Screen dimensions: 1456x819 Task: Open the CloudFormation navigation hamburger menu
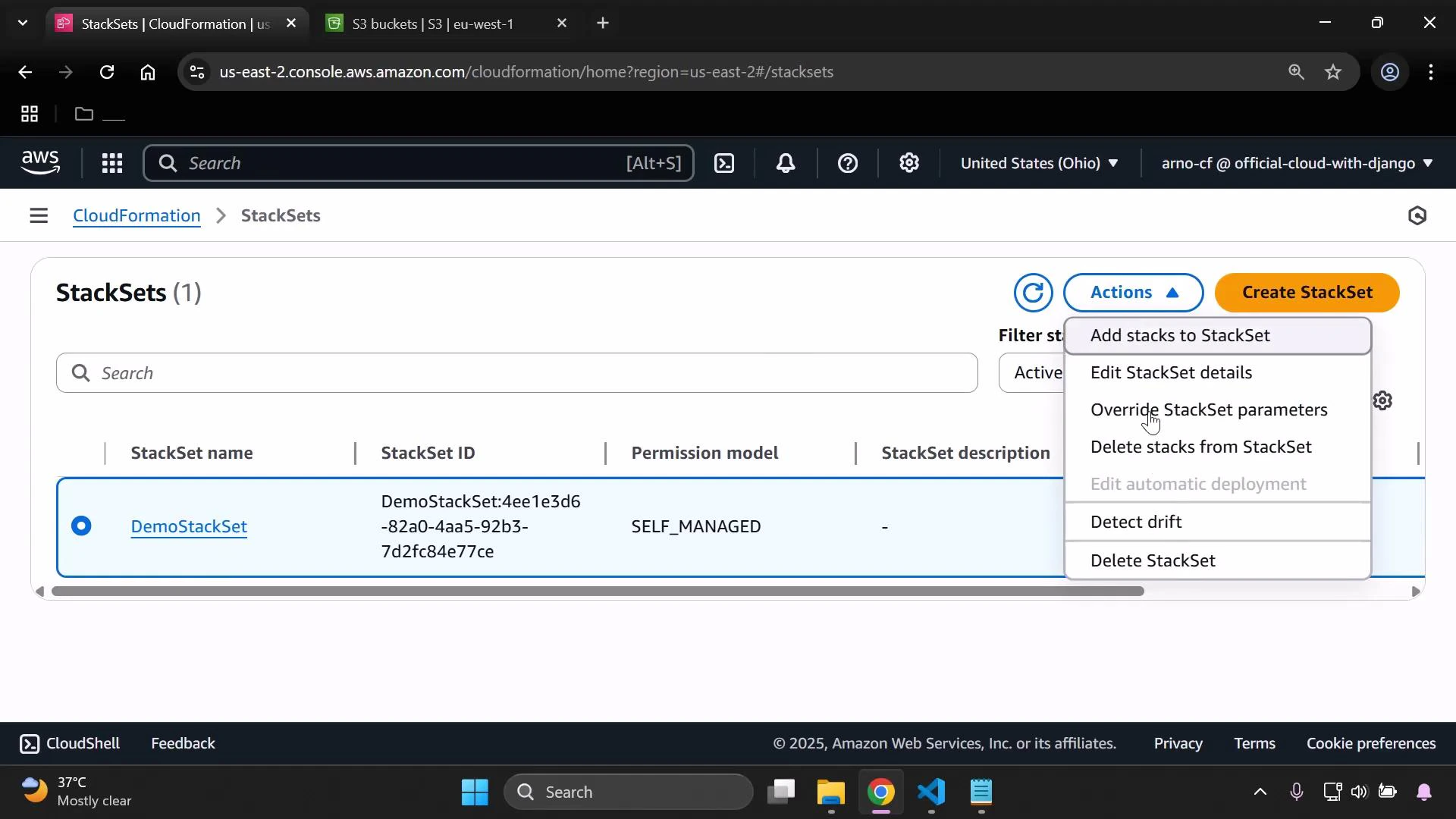point(38,215)
